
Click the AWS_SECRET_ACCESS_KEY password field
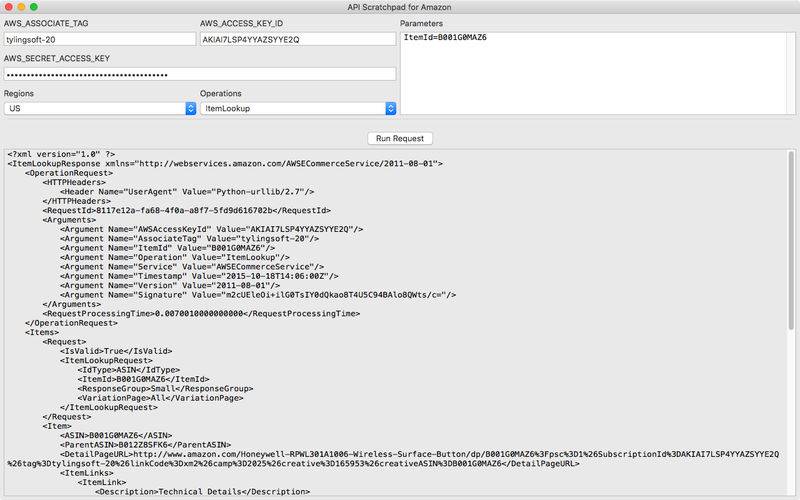pyautogui.click(x=200, y=74)
